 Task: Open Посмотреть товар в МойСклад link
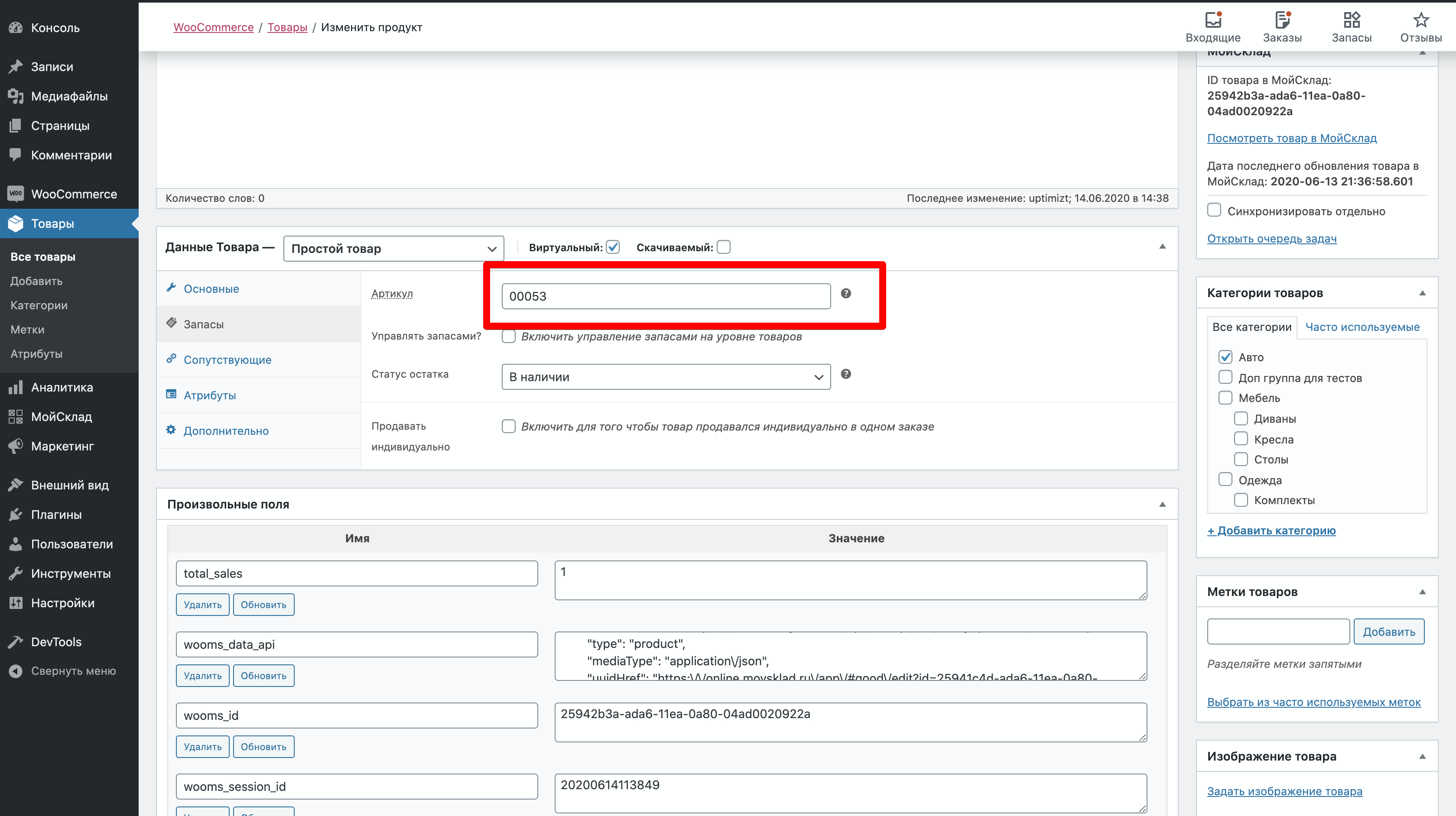(1291, 138)
